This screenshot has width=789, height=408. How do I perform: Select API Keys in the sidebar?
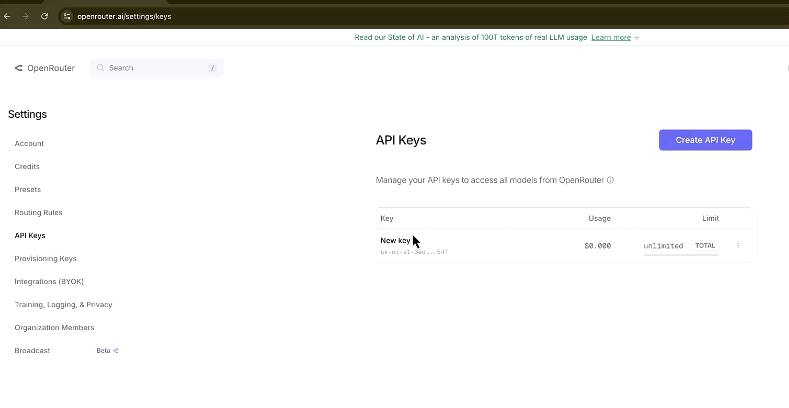pyautogui.click(x=30, y=235)
